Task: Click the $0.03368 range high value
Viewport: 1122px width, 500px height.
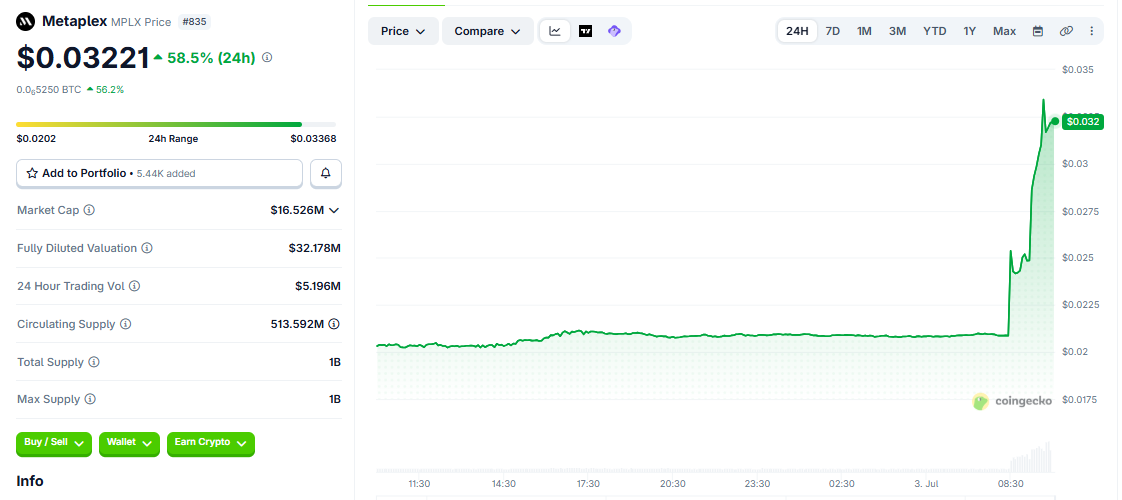Action: pyautogui.click(x=313, y=139)
